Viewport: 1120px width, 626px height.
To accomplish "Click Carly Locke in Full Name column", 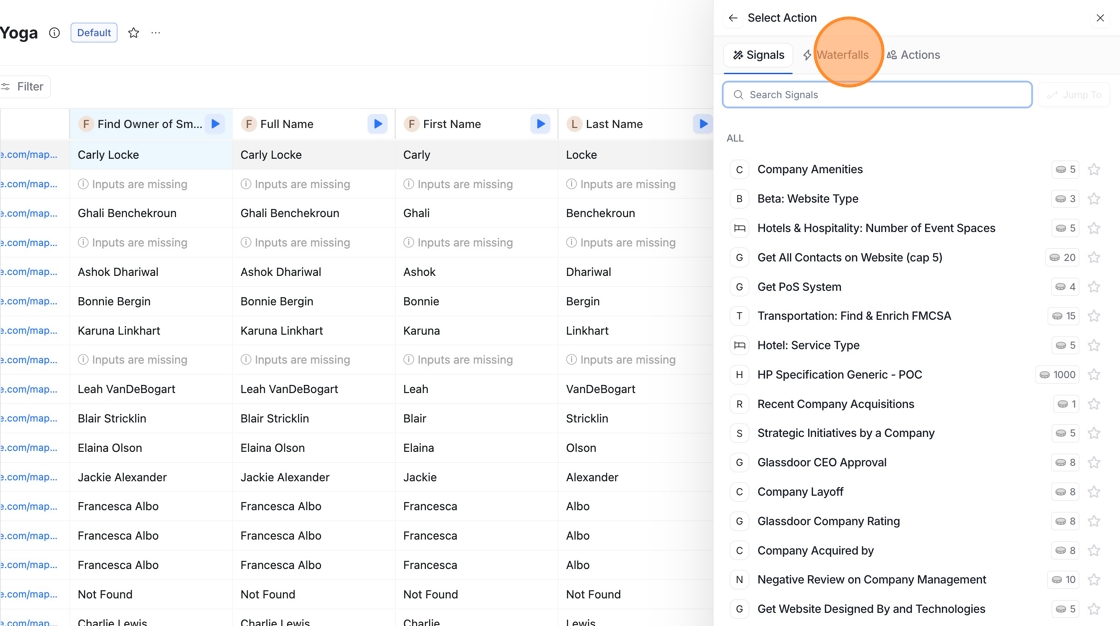I will point(271,154).
